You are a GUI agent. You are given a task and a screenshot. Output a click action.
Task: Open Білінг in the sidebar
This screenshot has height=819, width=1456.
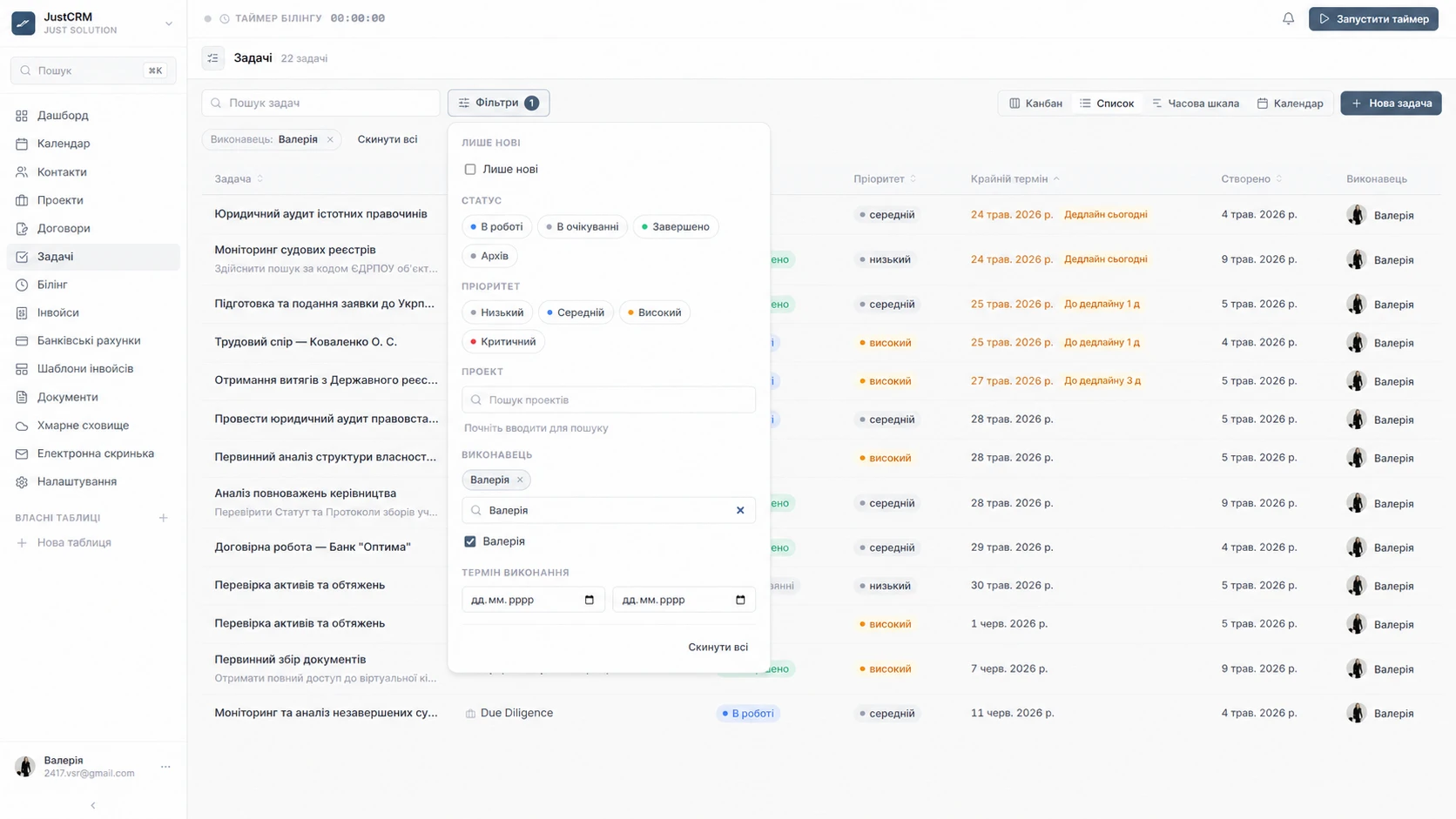coord(93,285)
